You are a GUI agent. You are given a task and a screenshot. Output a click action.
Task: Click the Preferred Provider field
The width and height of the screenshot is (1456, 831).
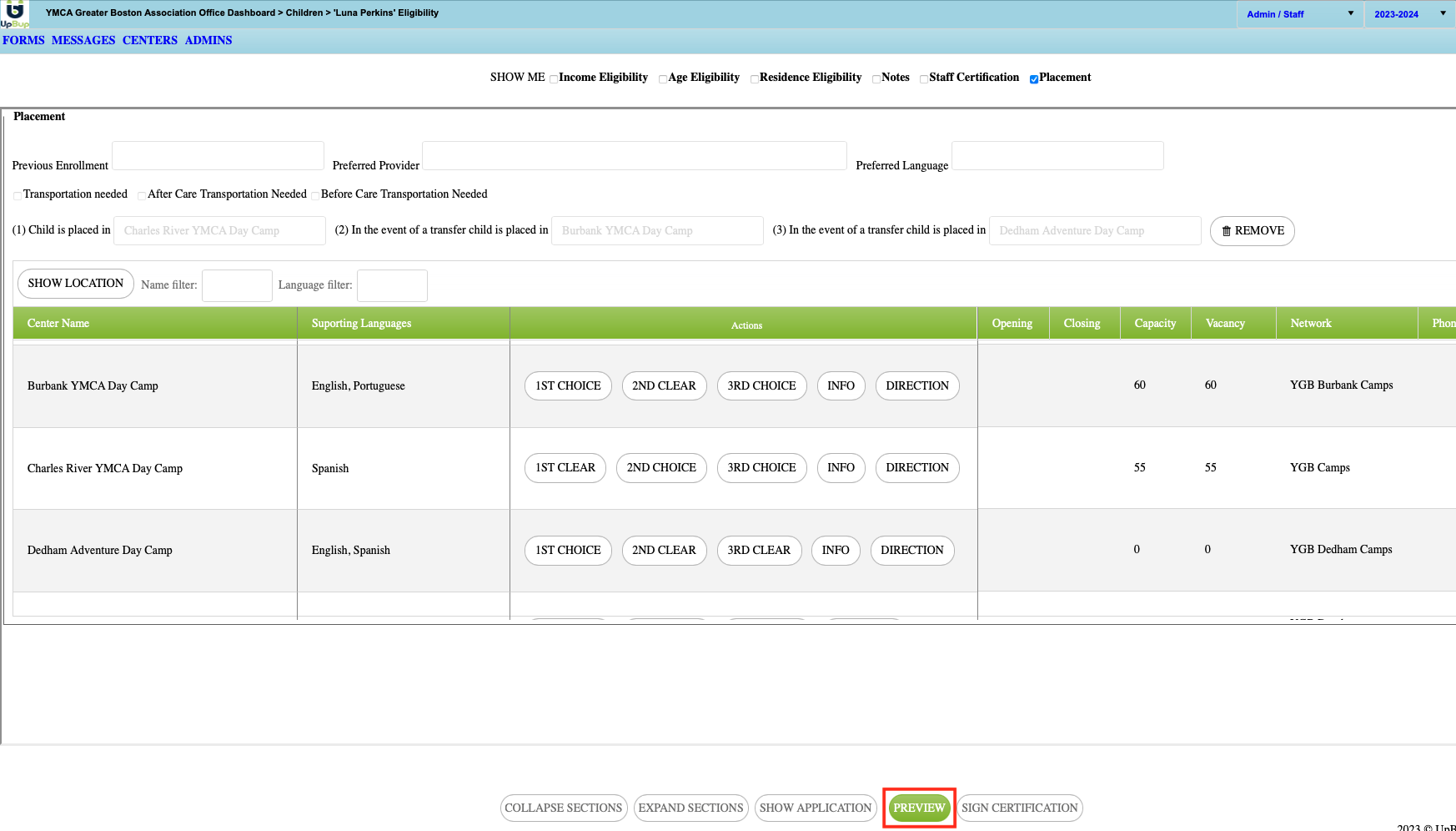(635, 156)
